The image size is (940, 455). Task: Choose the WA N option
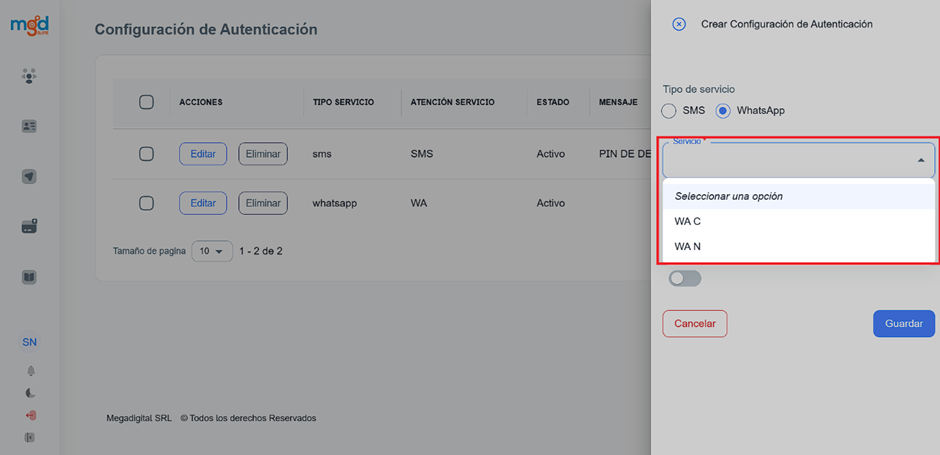(688, 246)
